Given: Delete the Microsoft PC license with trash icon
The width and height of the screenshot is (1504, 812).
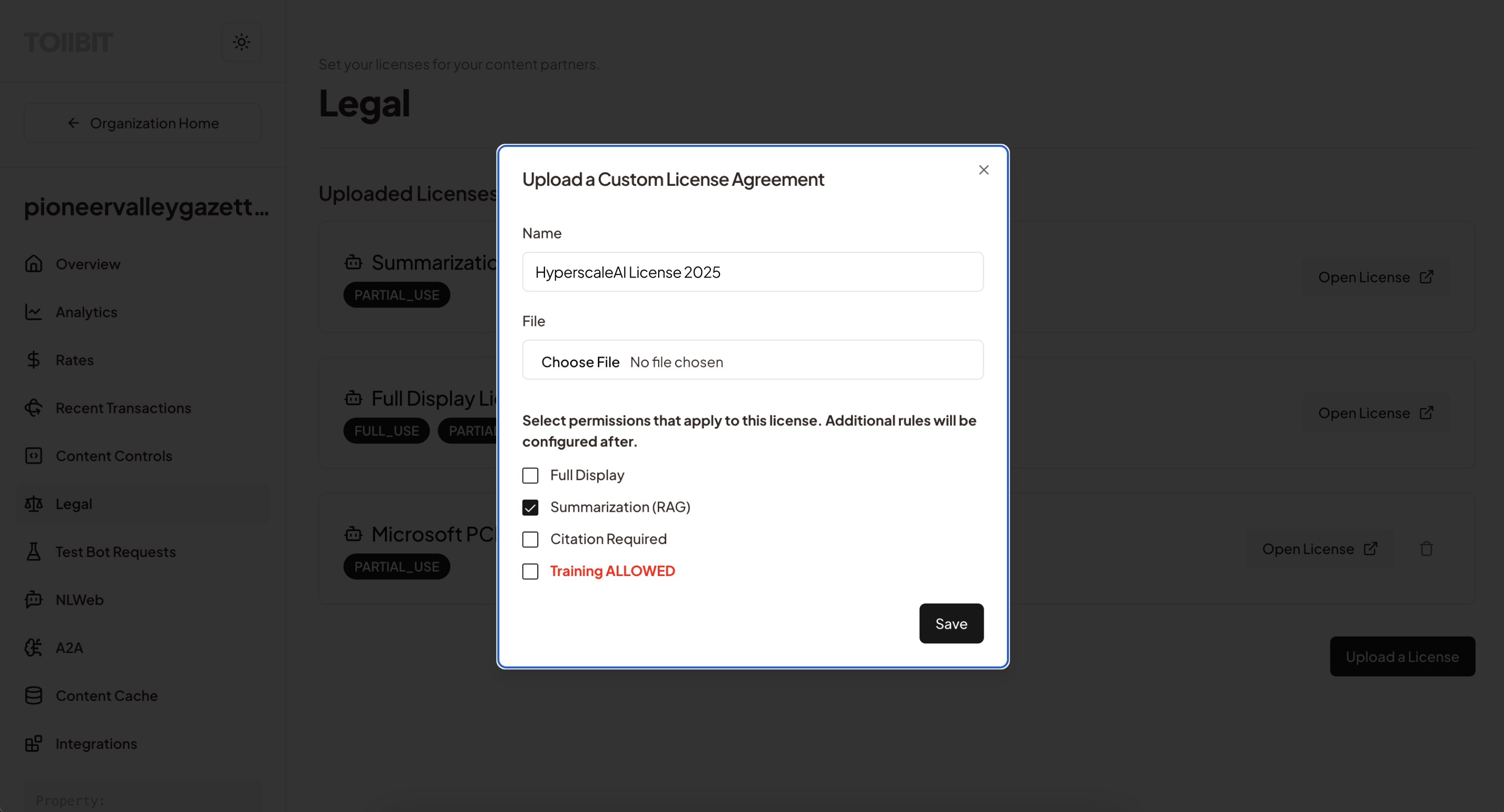Looking at the screenshot, I should (x=1427, y=548).
